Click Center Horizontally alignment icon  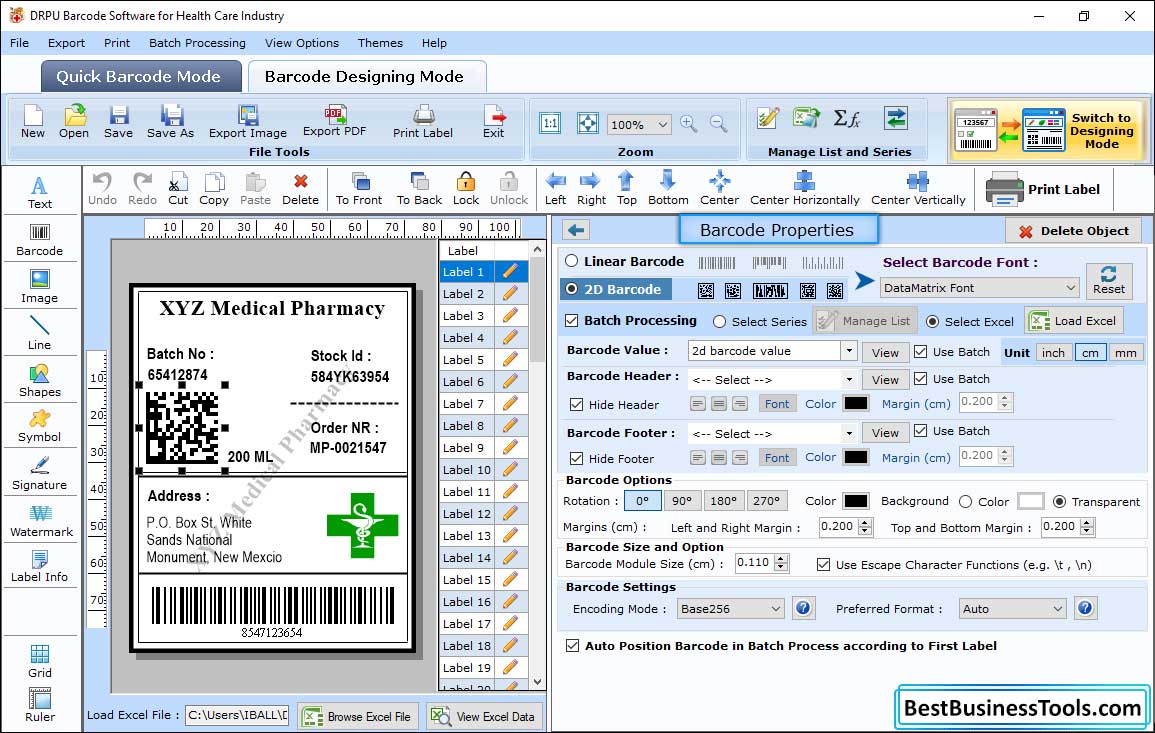[804, 189]
